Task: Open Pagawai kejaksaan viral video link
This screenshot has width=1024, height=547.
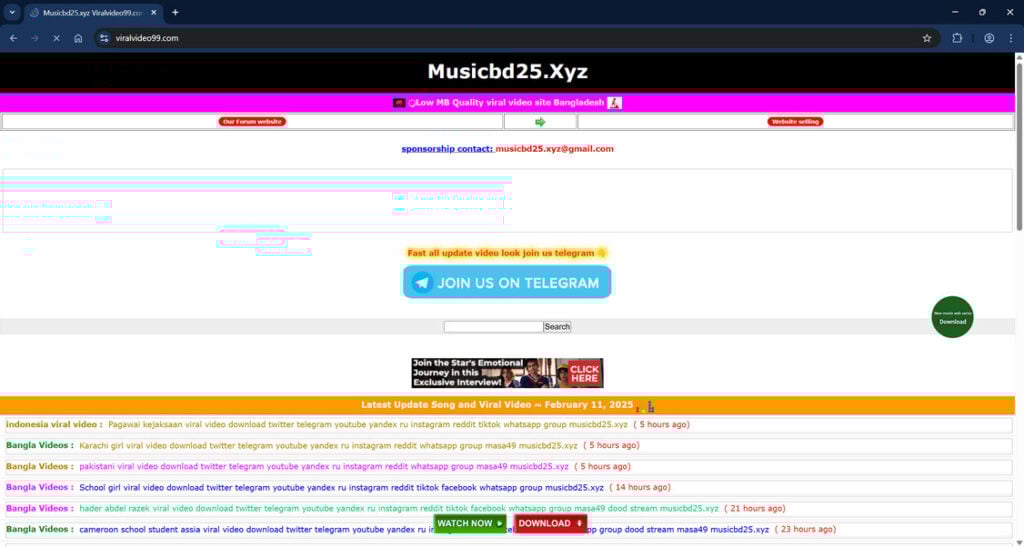Action: point(368,424)
